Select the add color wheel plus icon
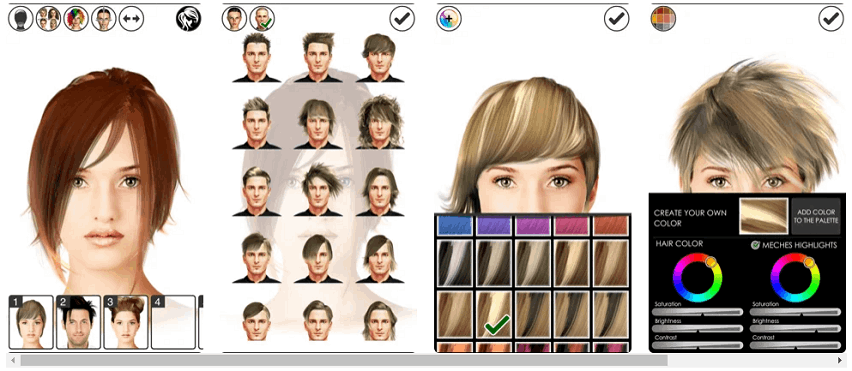The height and width of the screenshot is (371, 852). [449, 18]
